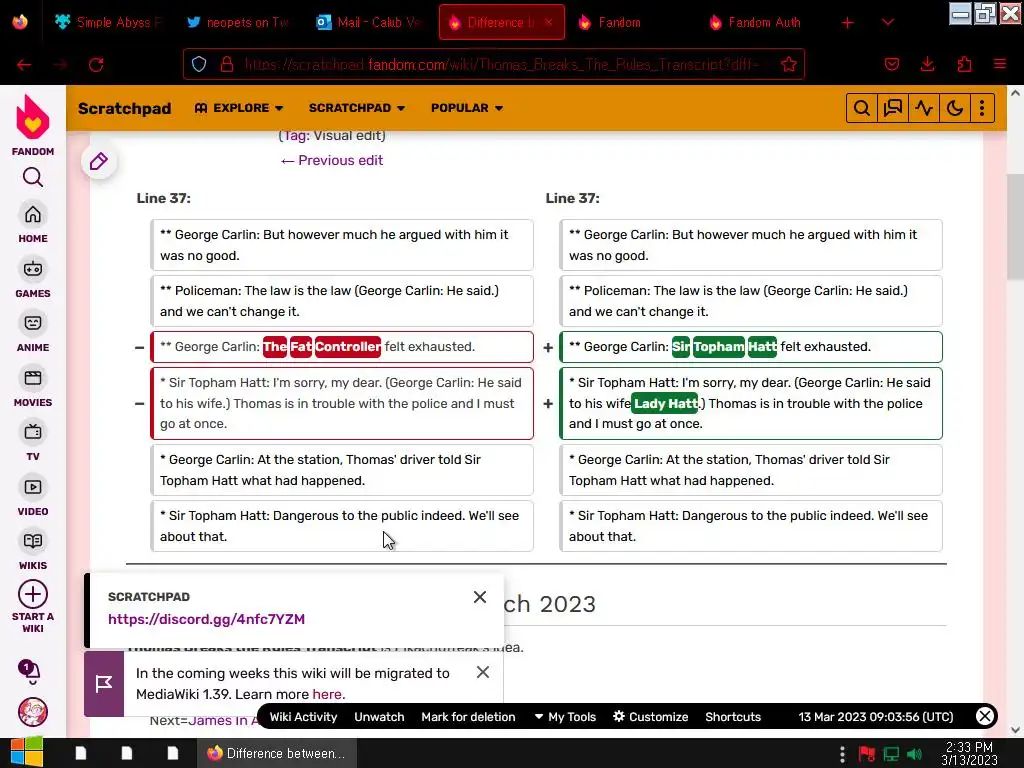Switch to the Simple Abyss tab
Image resolution: width=1024 pixels, height=768 pixels.
108,22
